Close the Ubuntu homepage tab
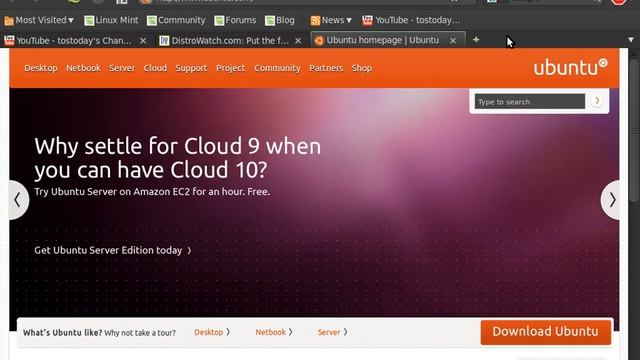Viewport: 640px width, 360px height. [x=453, y=40]
